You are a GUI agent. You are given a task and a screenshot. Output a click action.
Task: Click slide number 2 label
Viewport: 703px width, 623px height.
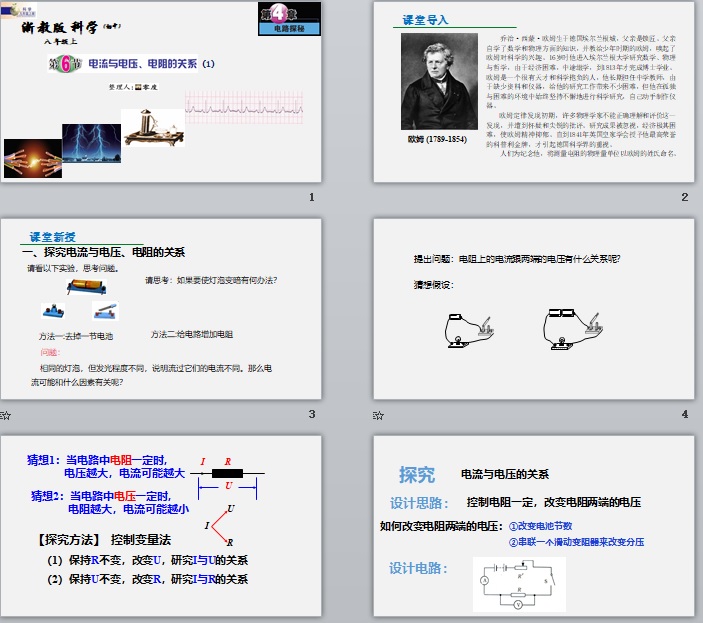684,197
